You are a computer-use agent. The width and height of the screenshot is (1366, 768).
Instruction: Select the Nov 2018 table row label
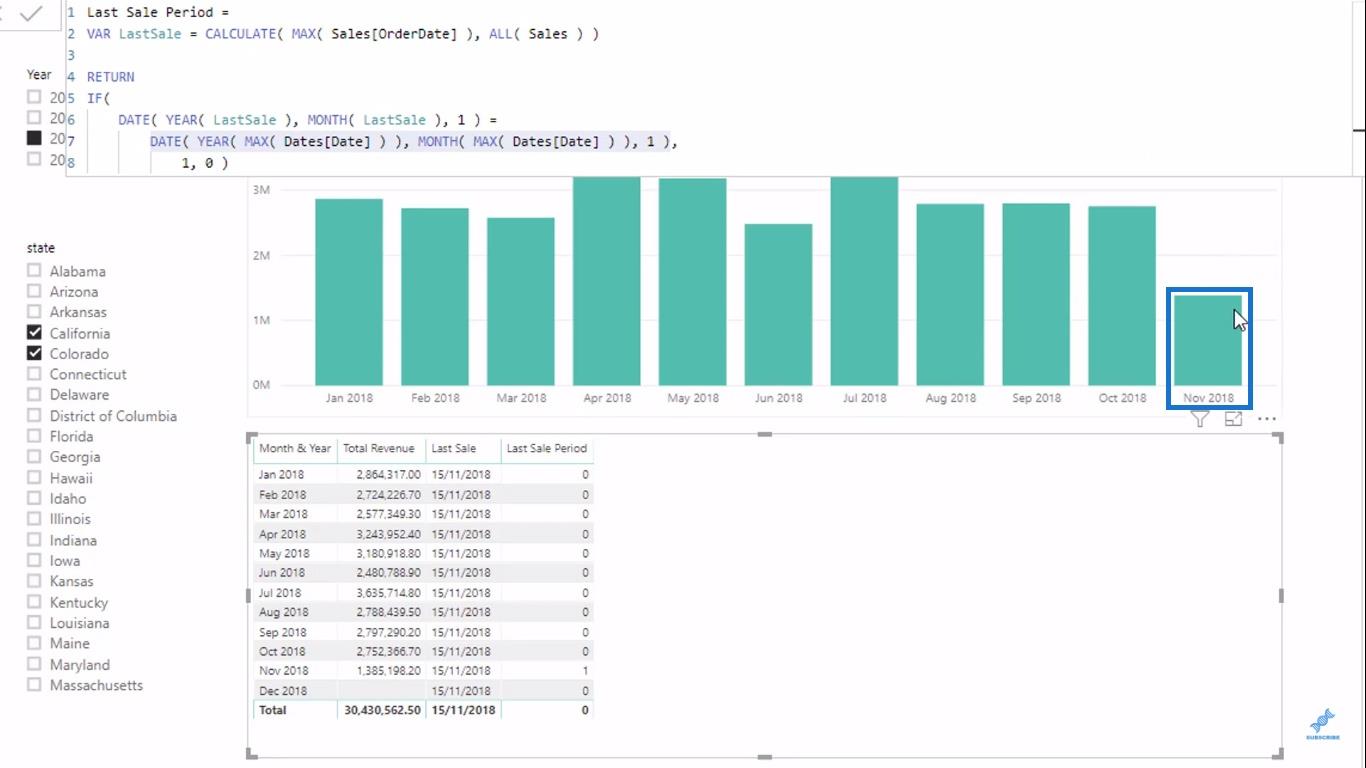[x=284, y=671]
